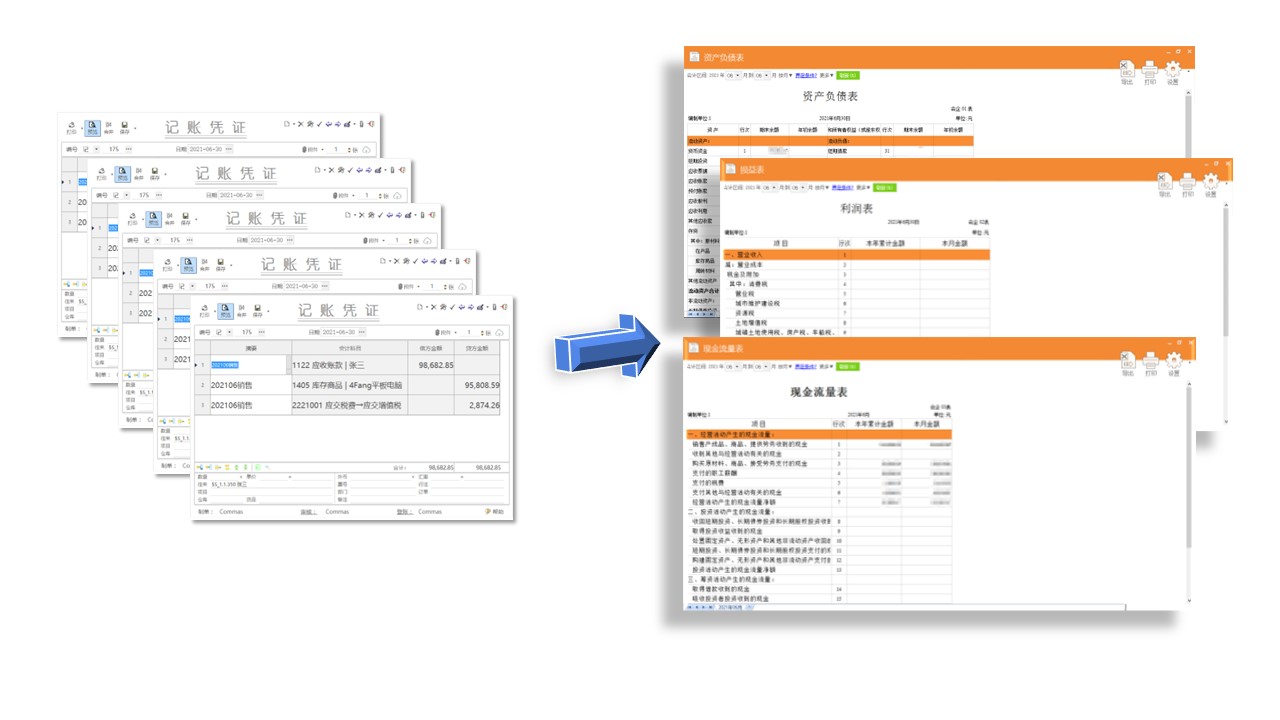Open Settings gear in Balance Sheet window

(1172, 71)
